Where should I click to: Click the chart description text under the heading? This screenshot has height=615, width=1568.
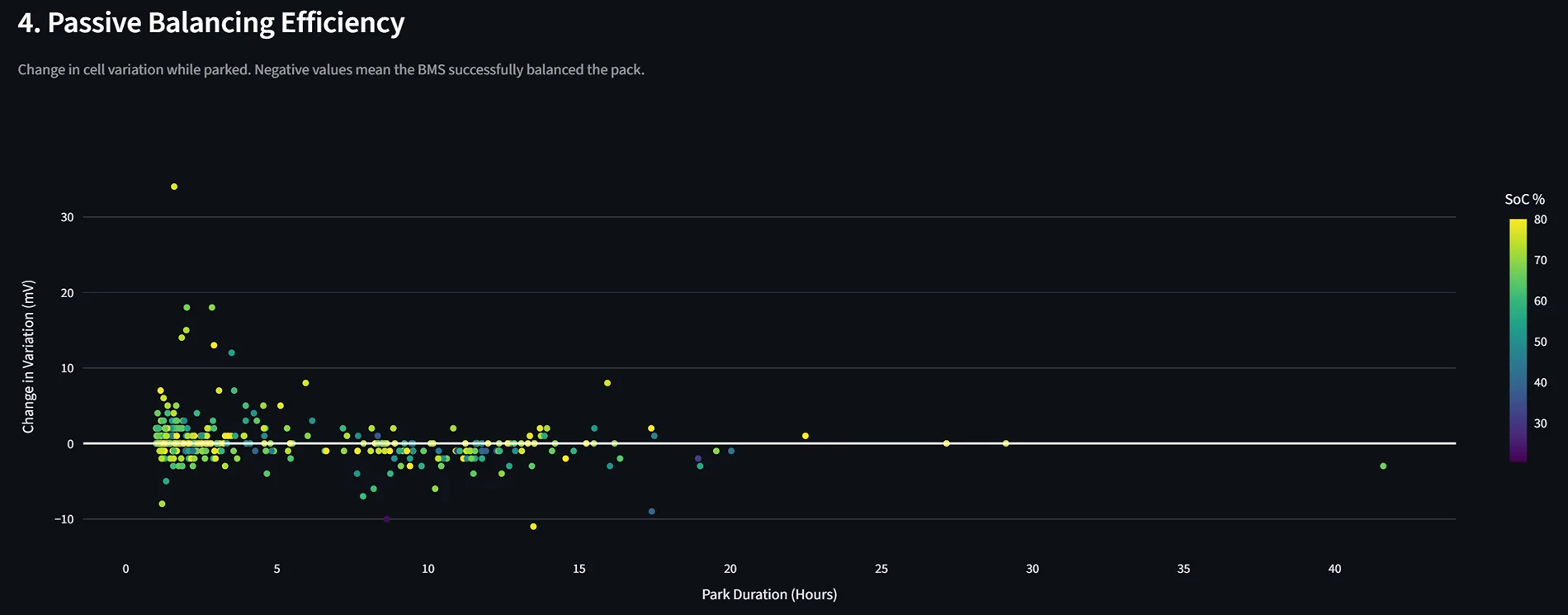tap(331, 70)
